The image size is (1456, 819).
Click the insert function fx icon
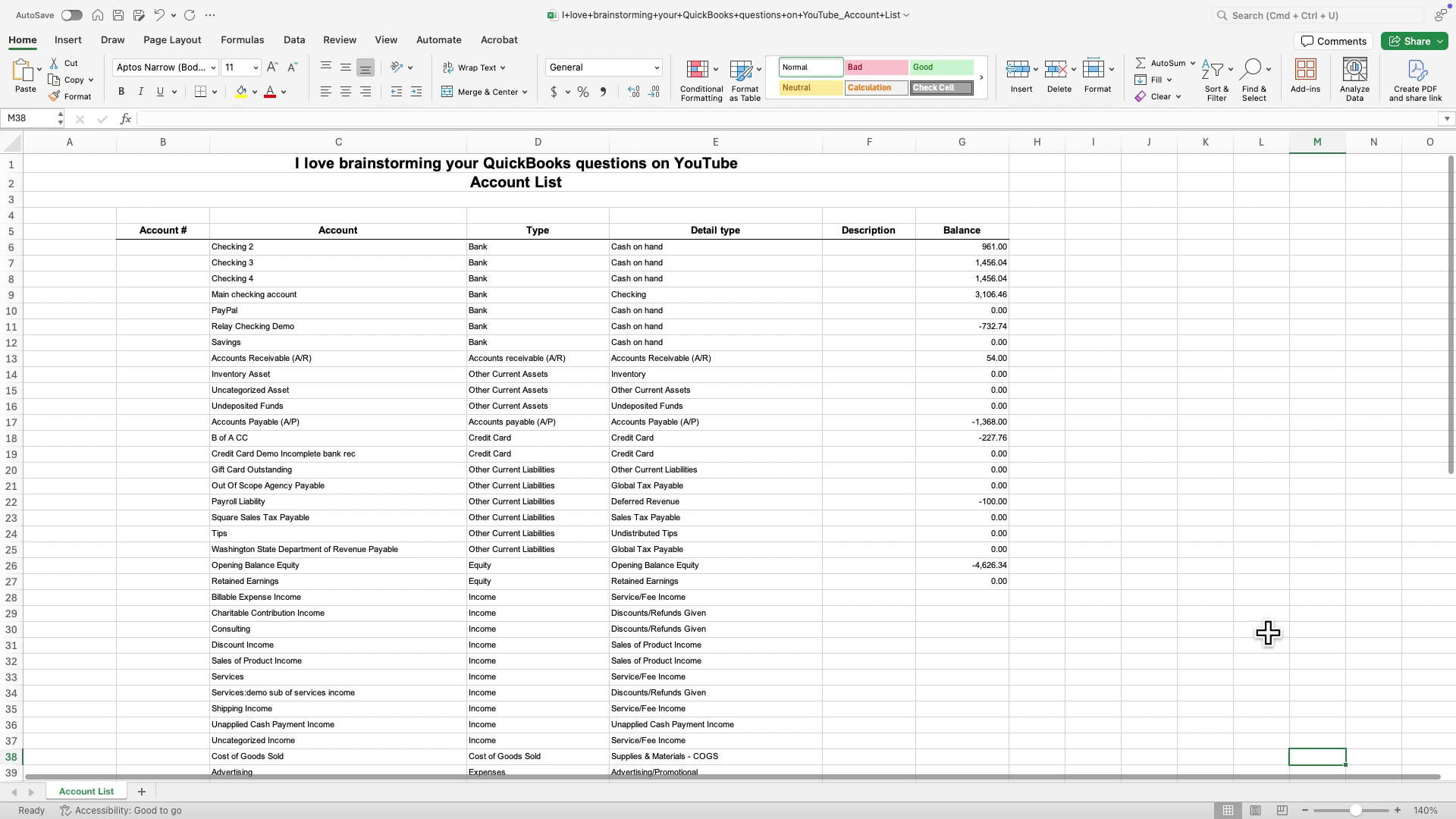126,119
